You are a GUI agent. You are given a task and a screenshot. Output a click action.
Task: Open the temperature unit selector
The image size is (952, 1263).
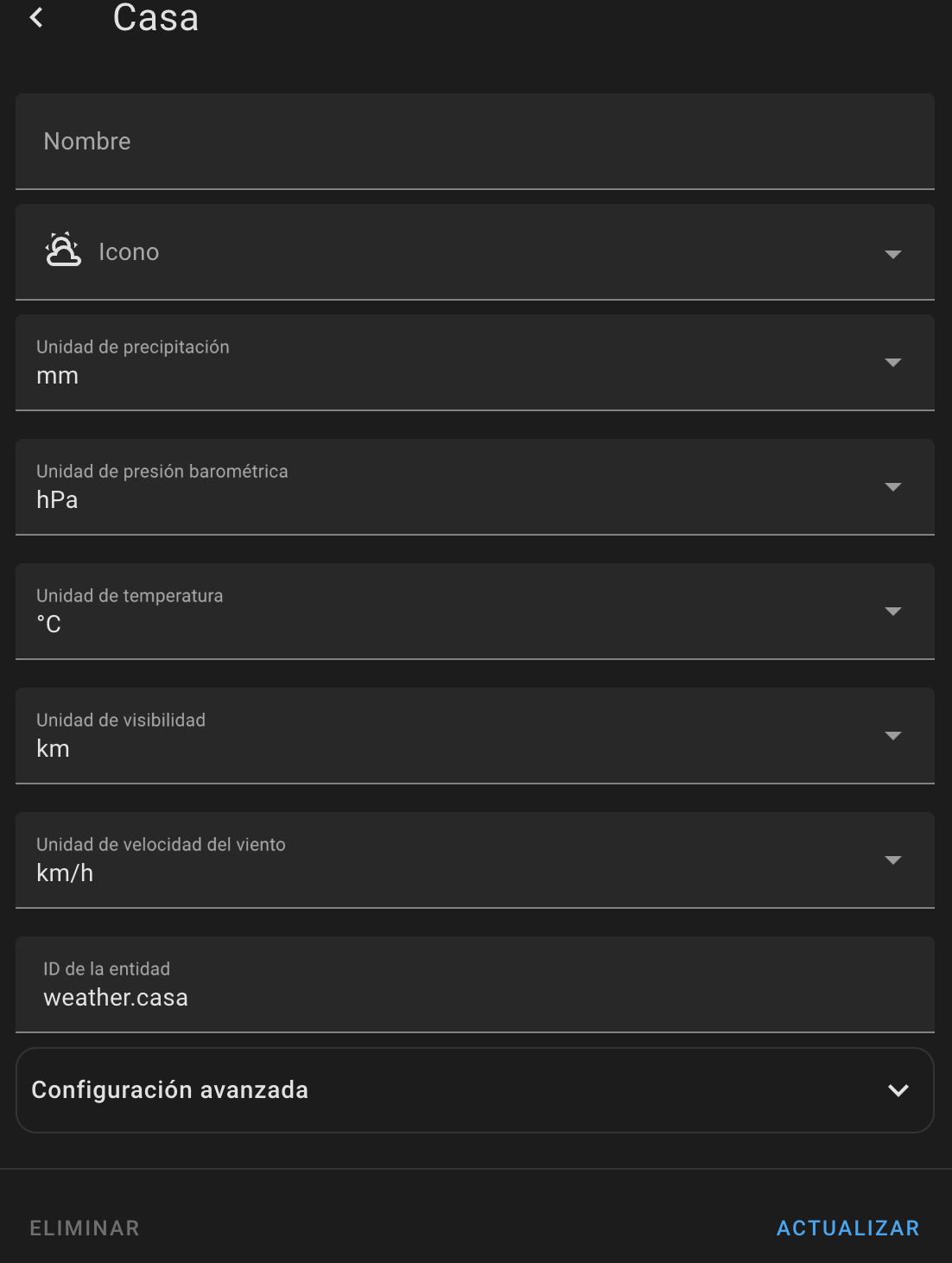coord(892,611)
